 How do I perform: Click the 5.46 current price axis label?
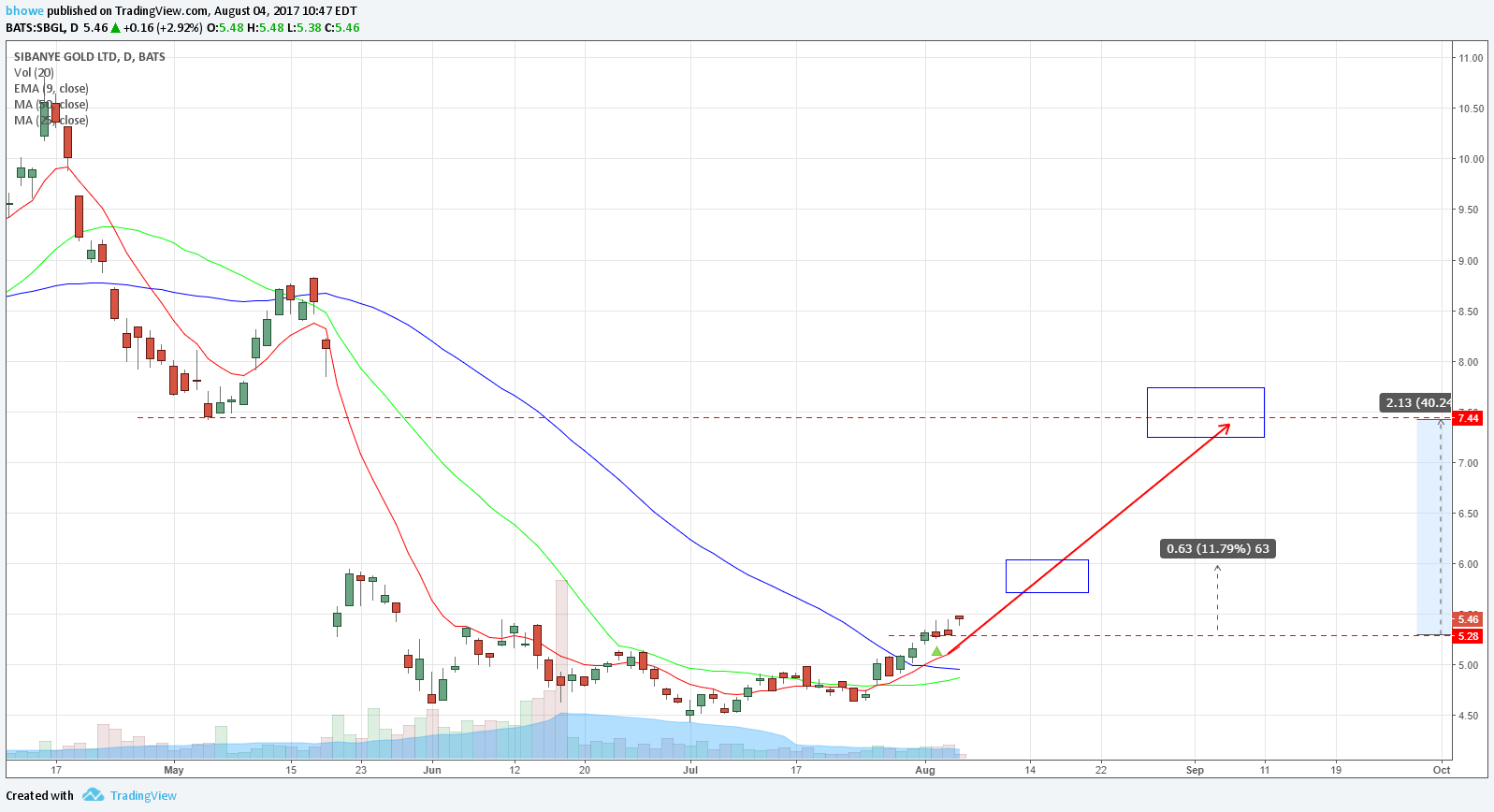[x=1468, y=619]
